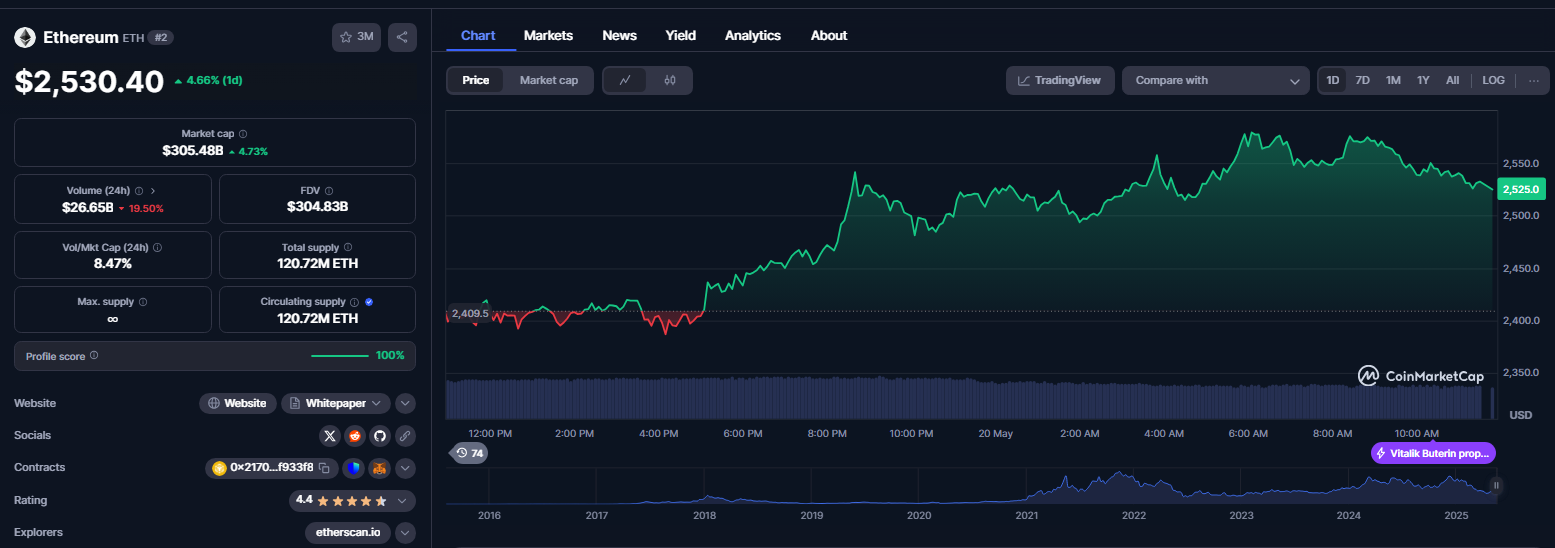Screen dimensions: 1555x548
Task: Click the Circulating supply info icon
Action: pos(354,302)
